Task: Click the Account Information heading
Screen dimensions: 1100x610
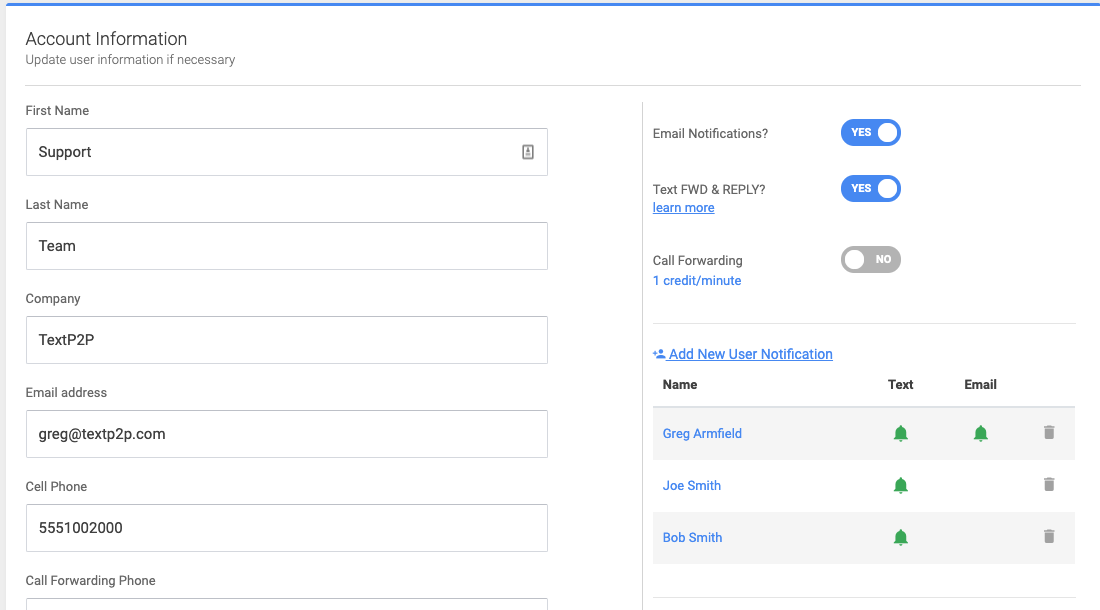Action: coord(107,39)
